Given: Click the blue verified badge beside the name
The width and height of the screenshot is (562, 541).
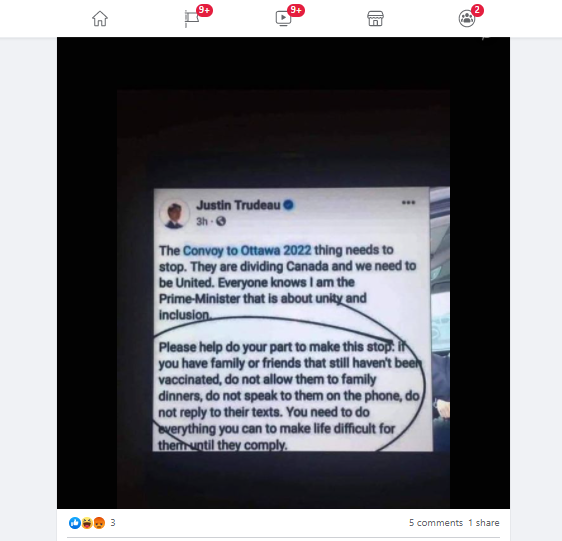Looking at the screenshot, I should point(289,205).
